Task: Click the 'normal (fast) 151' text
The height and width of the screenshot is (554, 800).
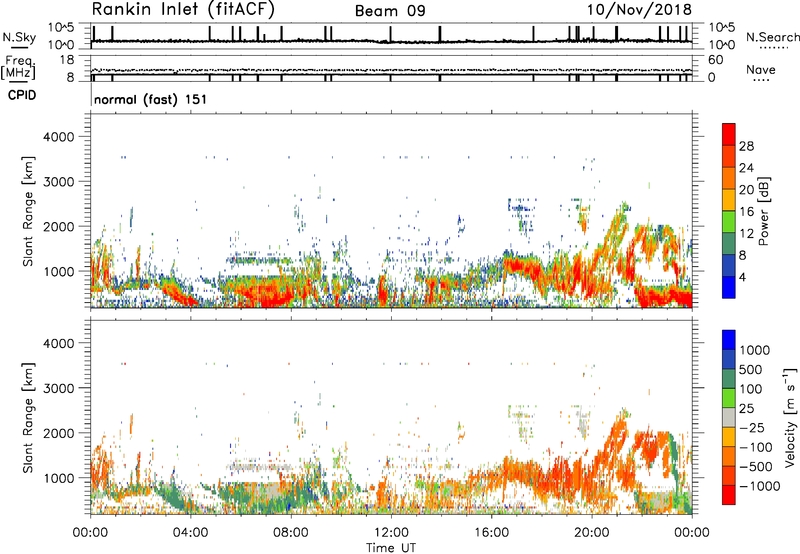Action: click(151, 99)
